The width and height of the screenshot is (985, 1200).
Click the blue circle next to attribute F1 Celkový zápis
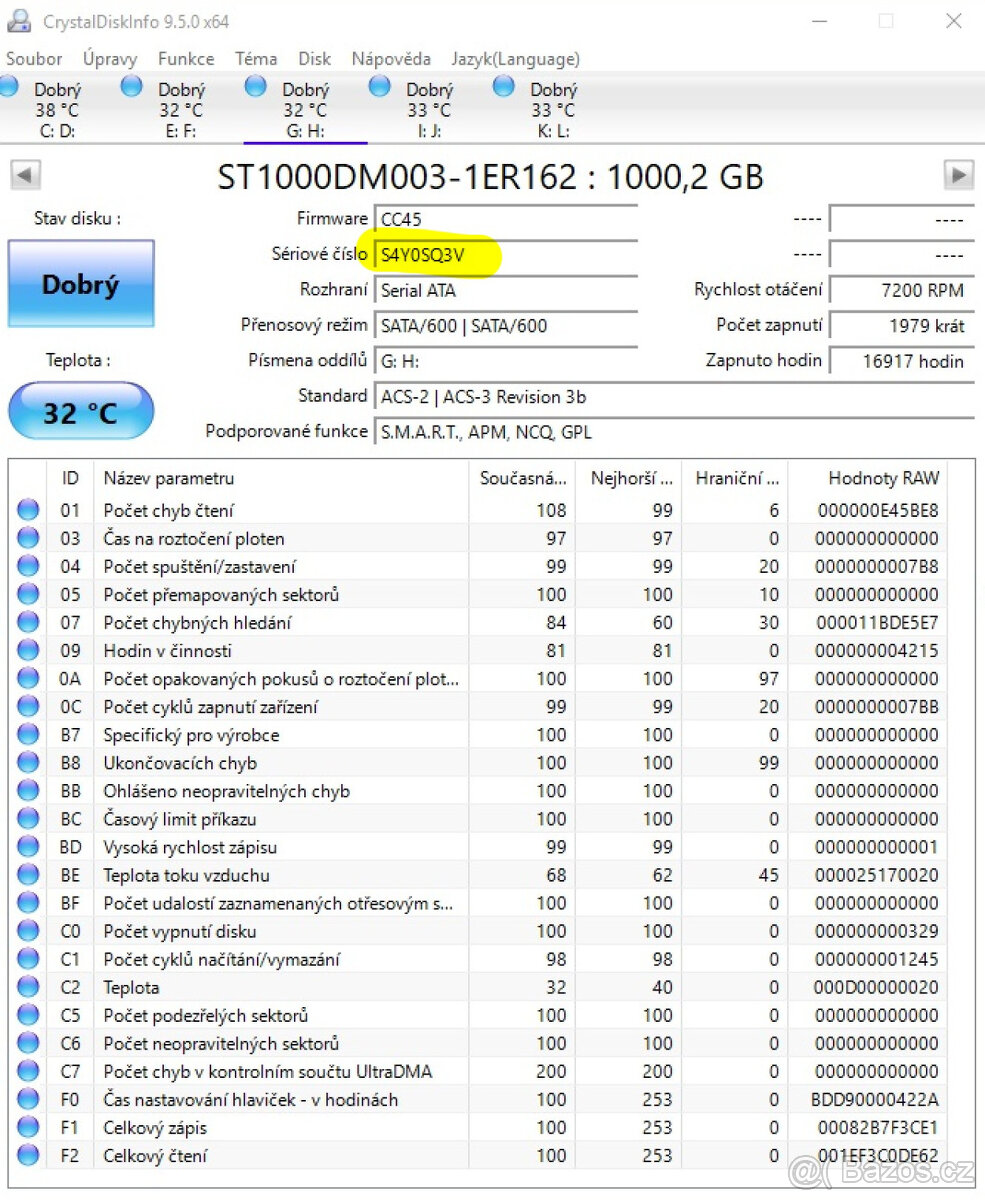click(27, 1127)
